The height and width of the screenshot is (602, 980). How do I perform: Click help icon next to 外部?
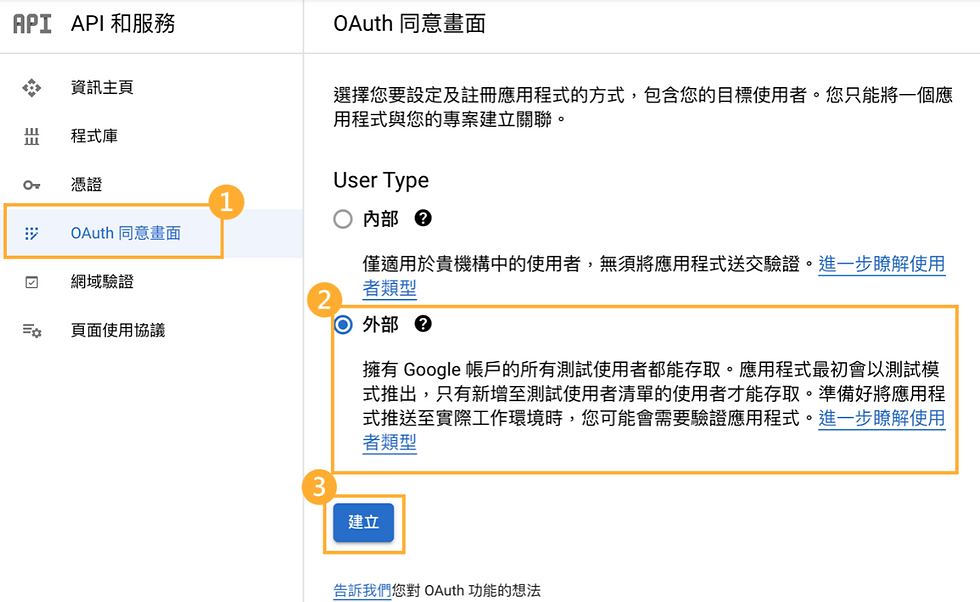click(x=423, y=324)
